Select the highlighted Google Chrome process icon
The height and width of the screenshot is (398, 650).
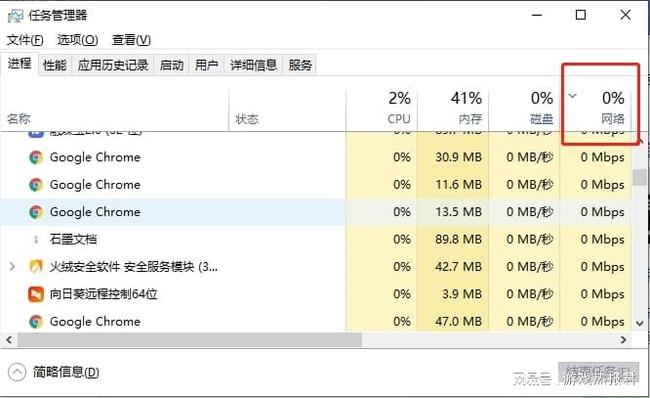click(36, 212)
